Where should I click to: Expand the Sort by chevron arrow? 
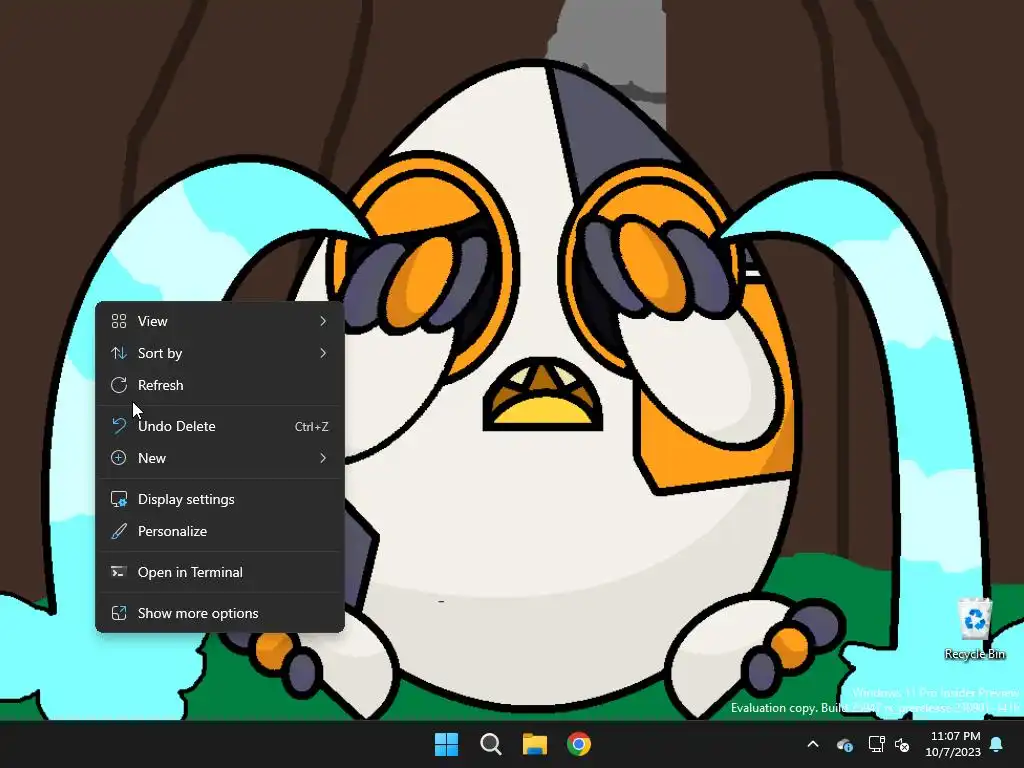tap(323, 353)
